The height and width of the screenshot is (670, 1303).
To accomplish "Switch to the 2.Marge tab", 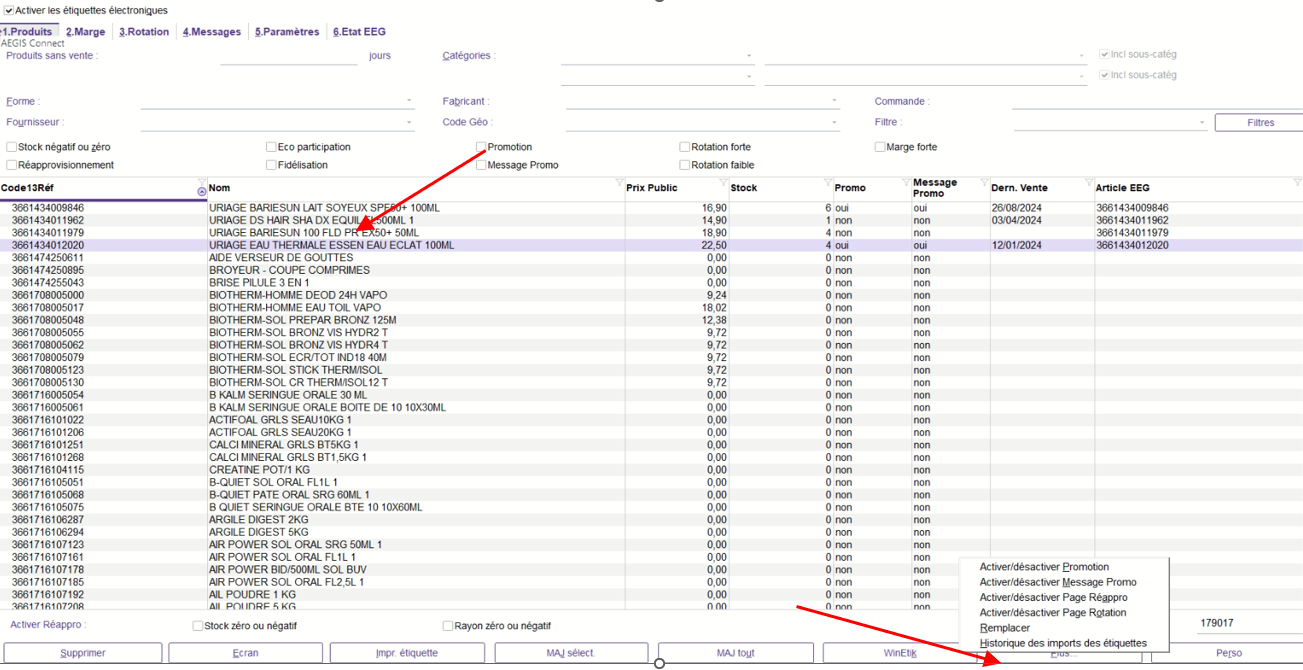I will coord(85,32).
